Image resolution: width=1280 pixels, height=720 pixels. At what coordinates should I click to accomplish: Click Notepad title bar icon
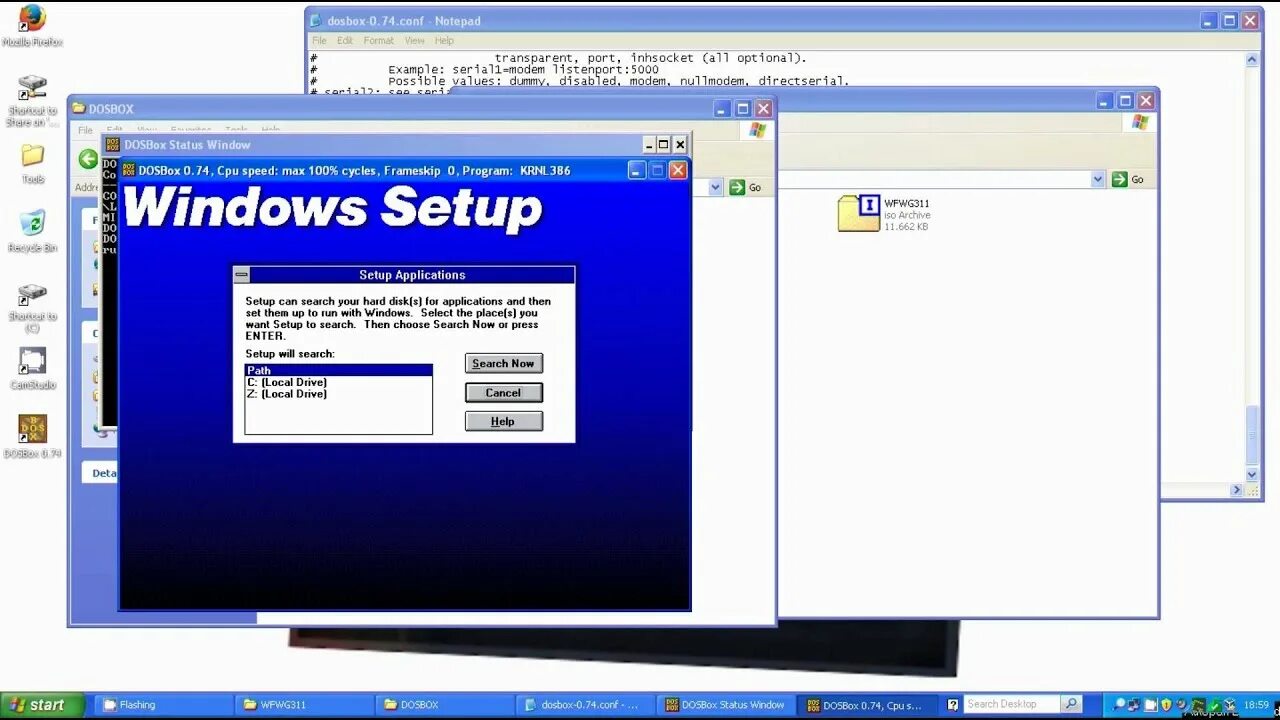click(x=316, y=20)
